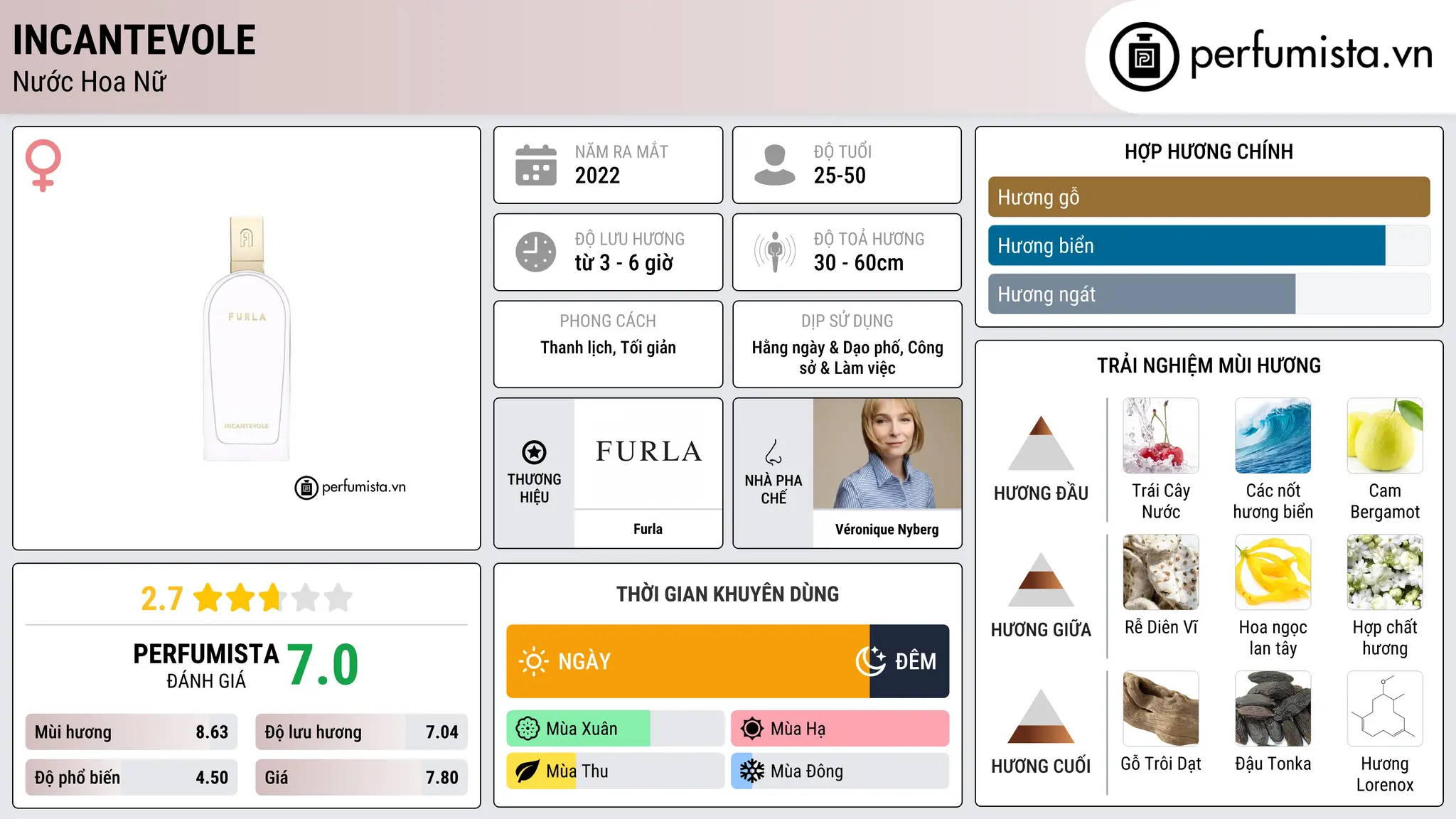1456x819 pixels.
Task: Click the sillage icon beside Độ toả hương
Action: (774, 252)
